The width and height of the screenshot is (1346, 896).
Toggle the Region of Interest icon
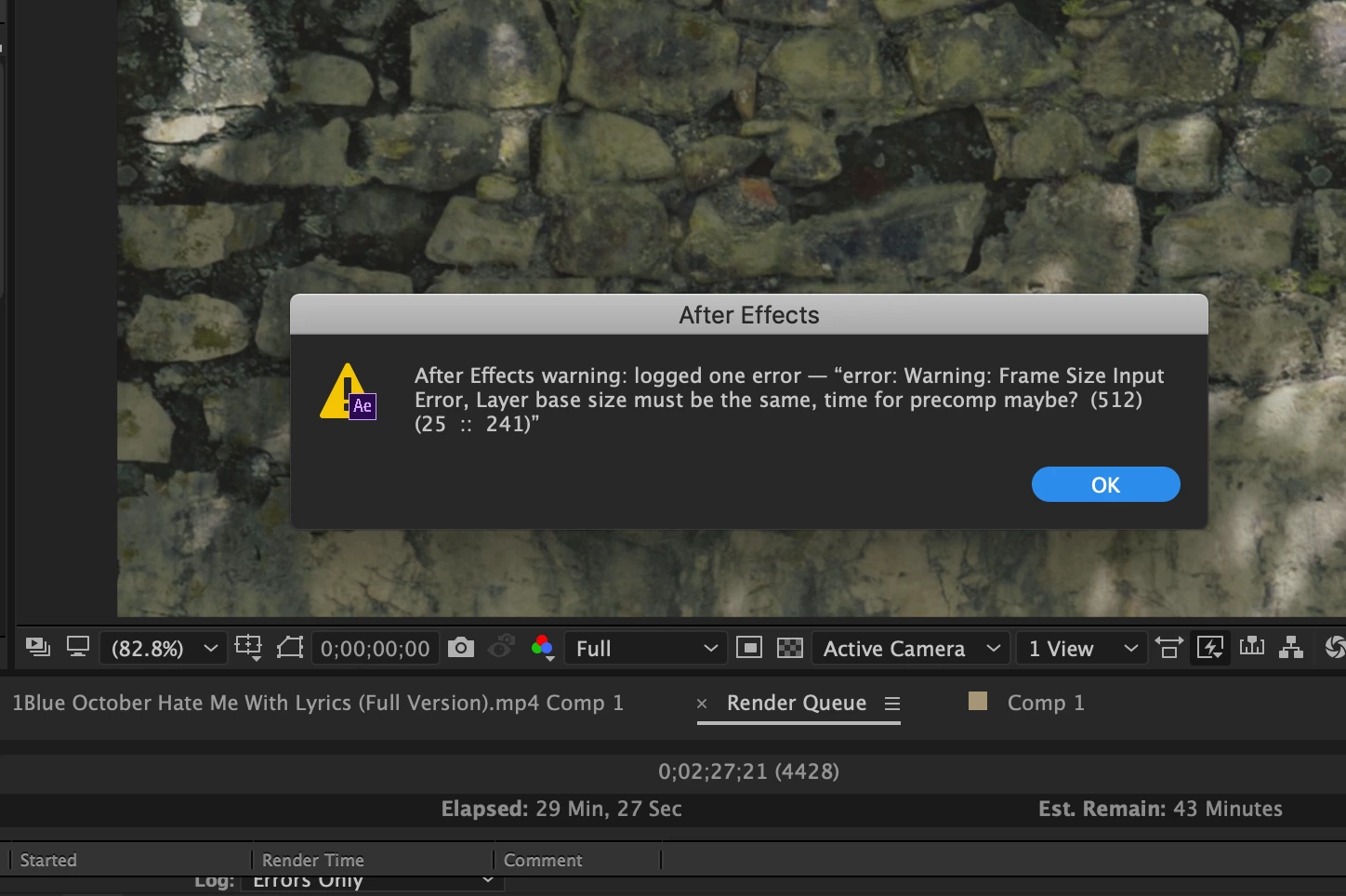(x=749, y=647)
